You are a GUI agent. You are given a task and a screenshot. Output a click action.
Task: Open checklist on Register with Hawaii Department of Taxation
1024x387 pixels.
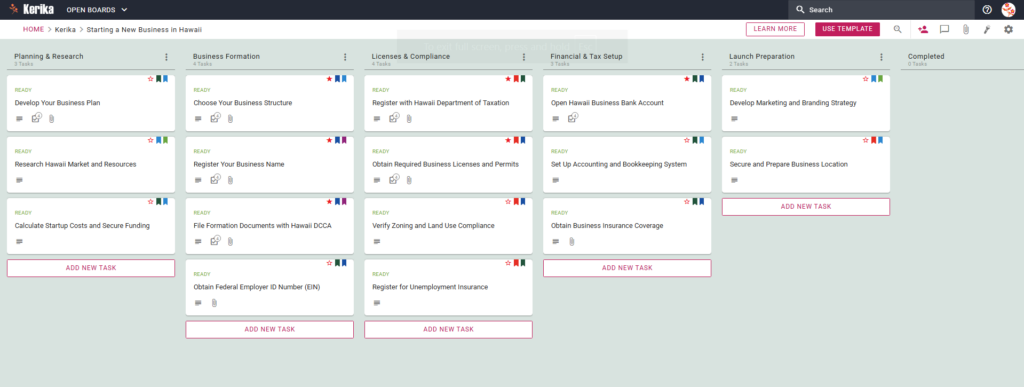point(394,118)
